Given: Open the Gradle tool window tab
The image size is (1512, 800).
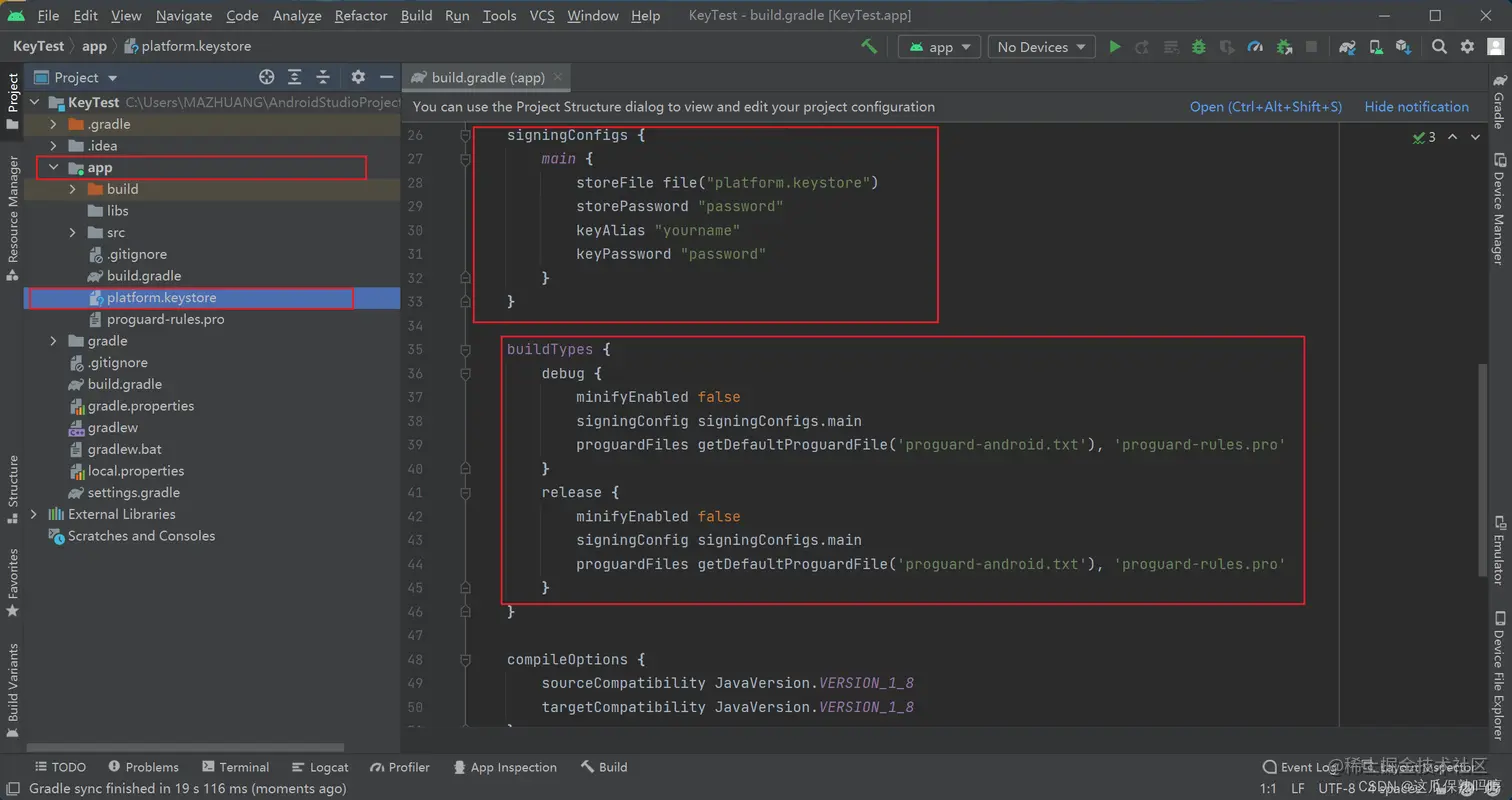Looking at the screenshot, I should [x=1499, y=102].
